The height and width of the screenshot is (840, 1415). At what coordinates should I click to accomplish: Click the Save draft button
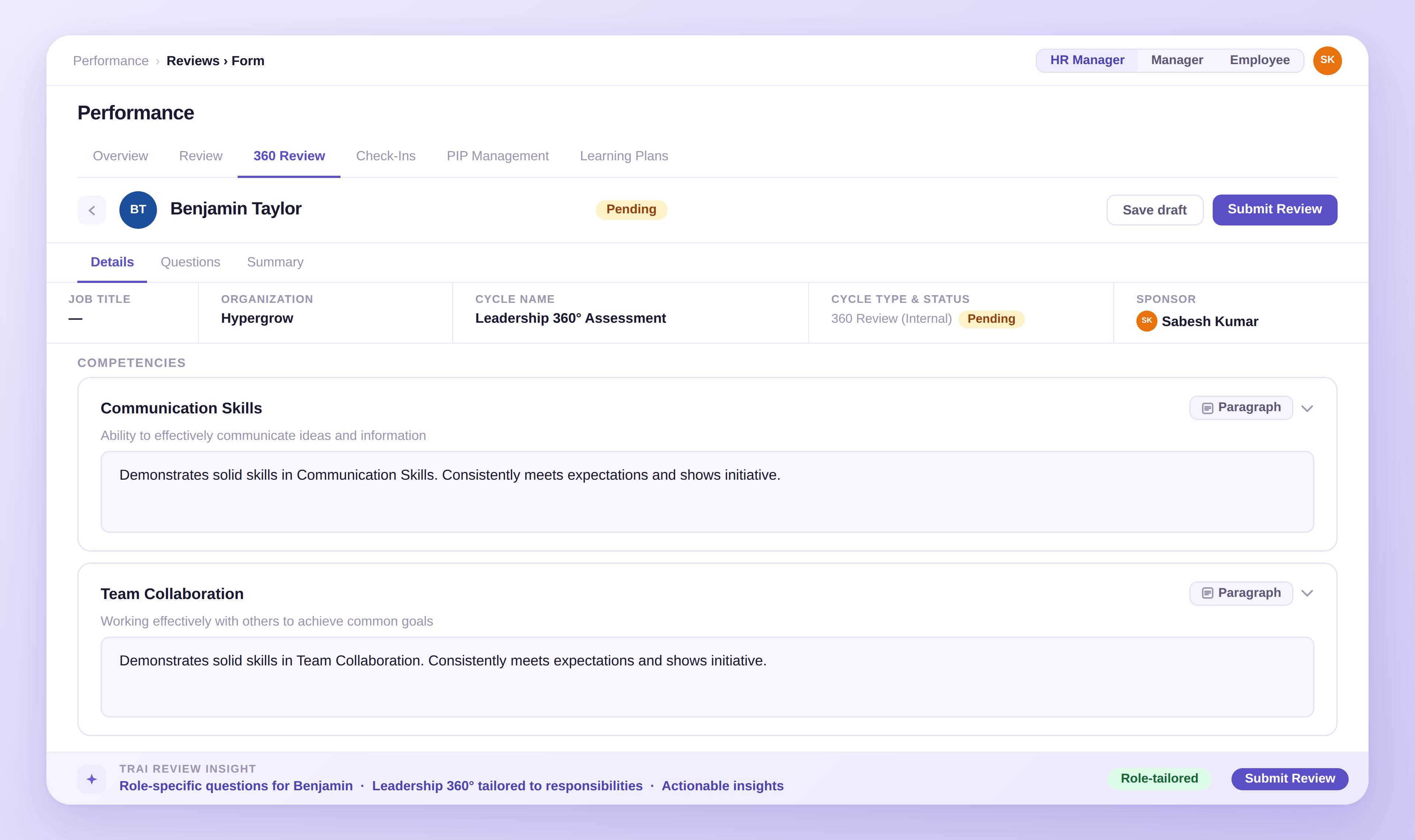1154,210
